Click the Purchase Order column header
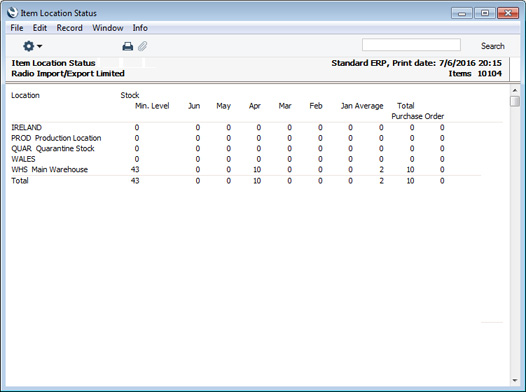Screen dimensions: 526x392 tap(418, 116)
